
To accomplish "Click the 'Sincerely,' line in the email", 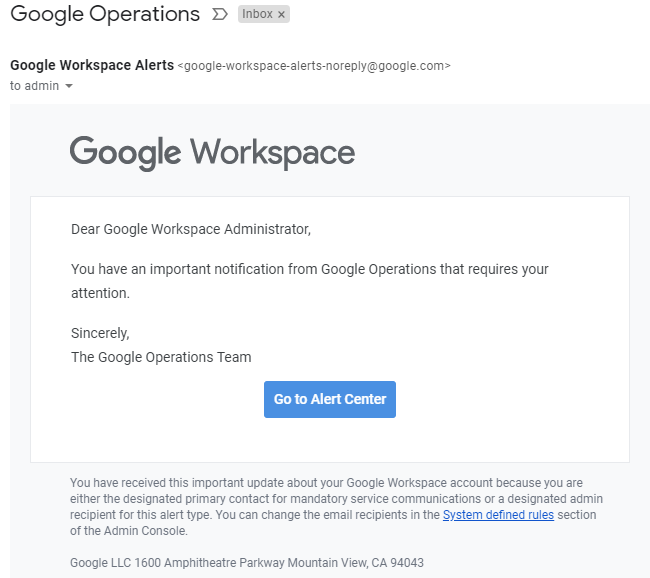I will [100, 333].
